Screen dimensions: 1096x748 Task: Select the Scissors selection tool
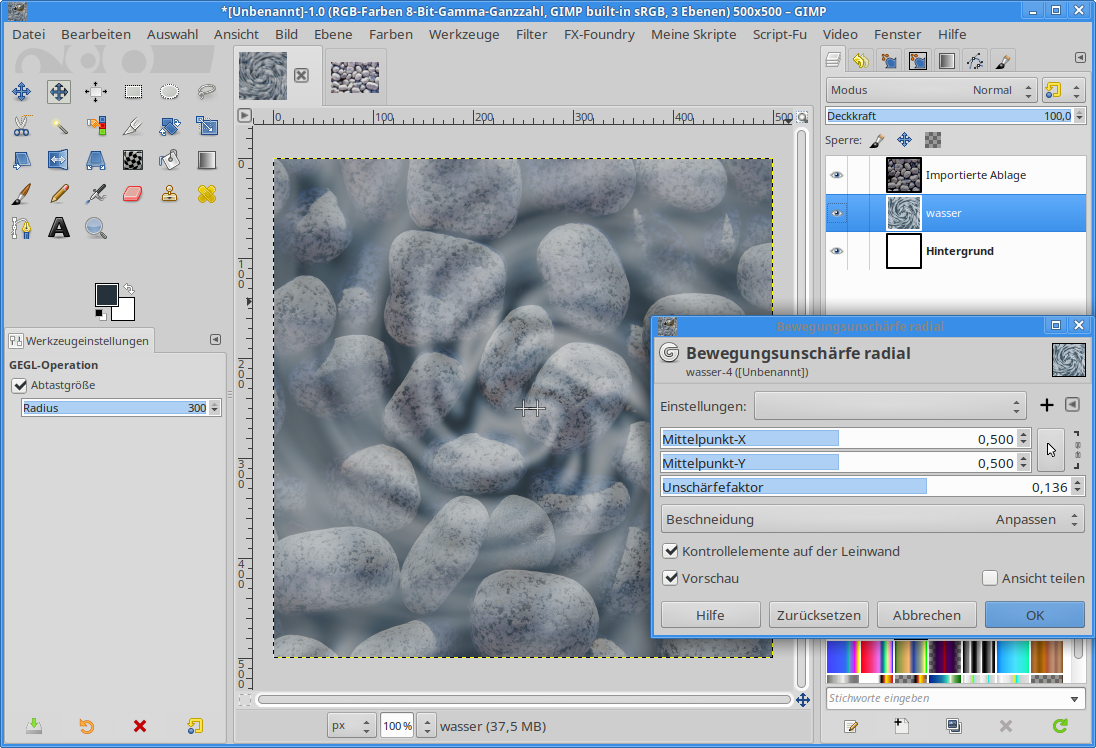(21, 126)
